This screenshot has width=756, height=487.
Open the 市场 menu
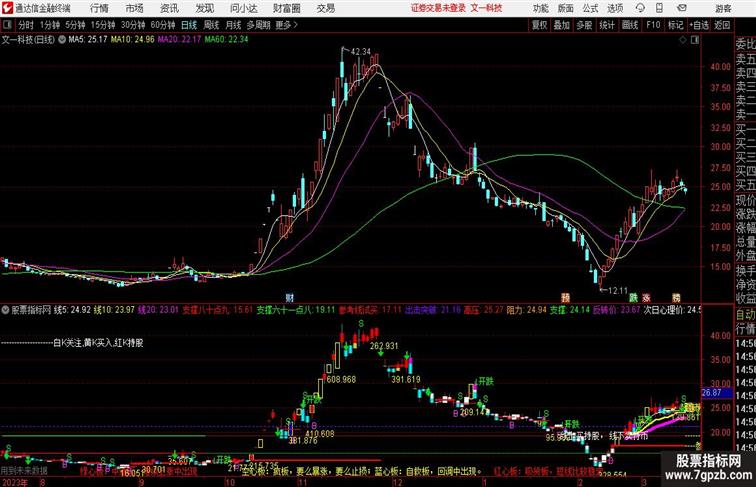point(135,8)
